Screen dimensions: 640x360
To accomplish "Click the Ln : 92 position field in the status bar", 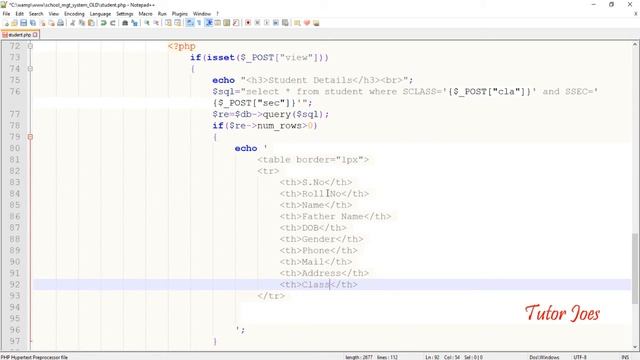I will point(432,357).
